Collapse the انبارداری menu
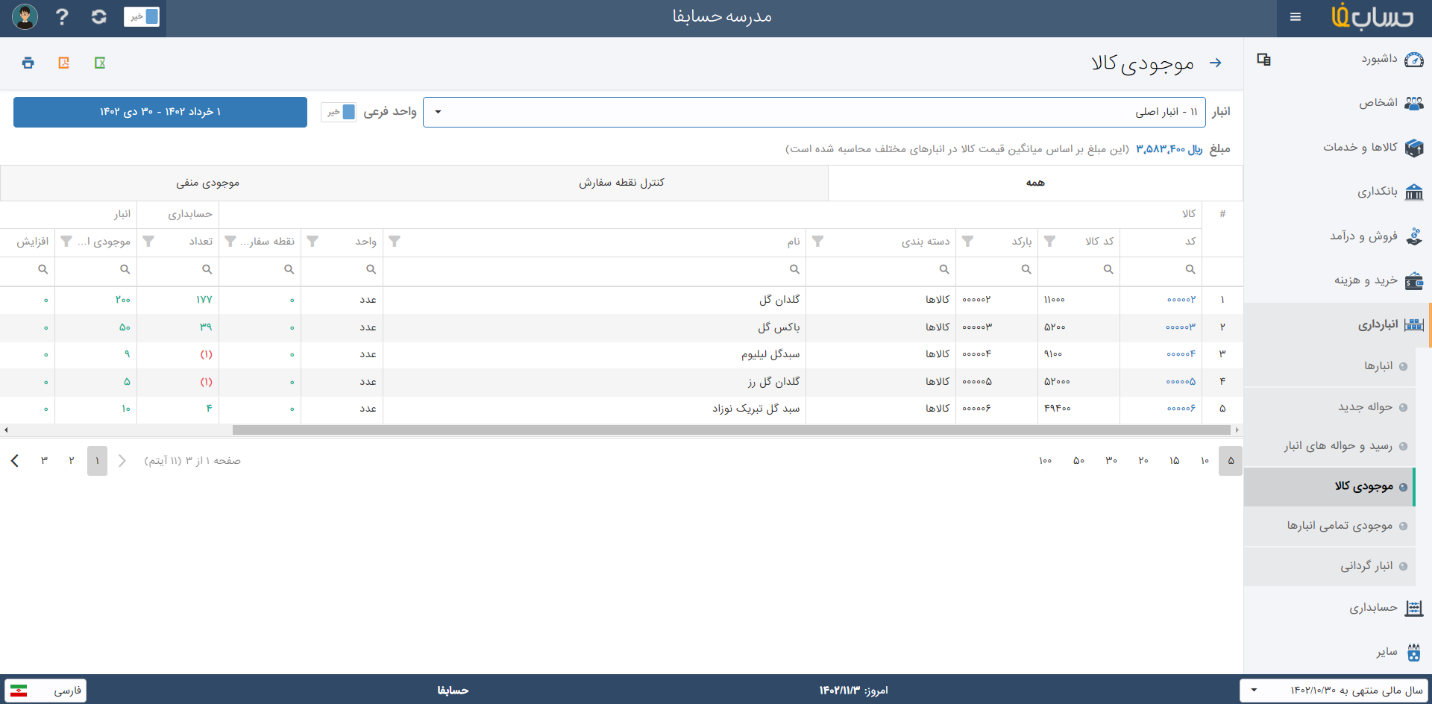 tap(1337, 325)
